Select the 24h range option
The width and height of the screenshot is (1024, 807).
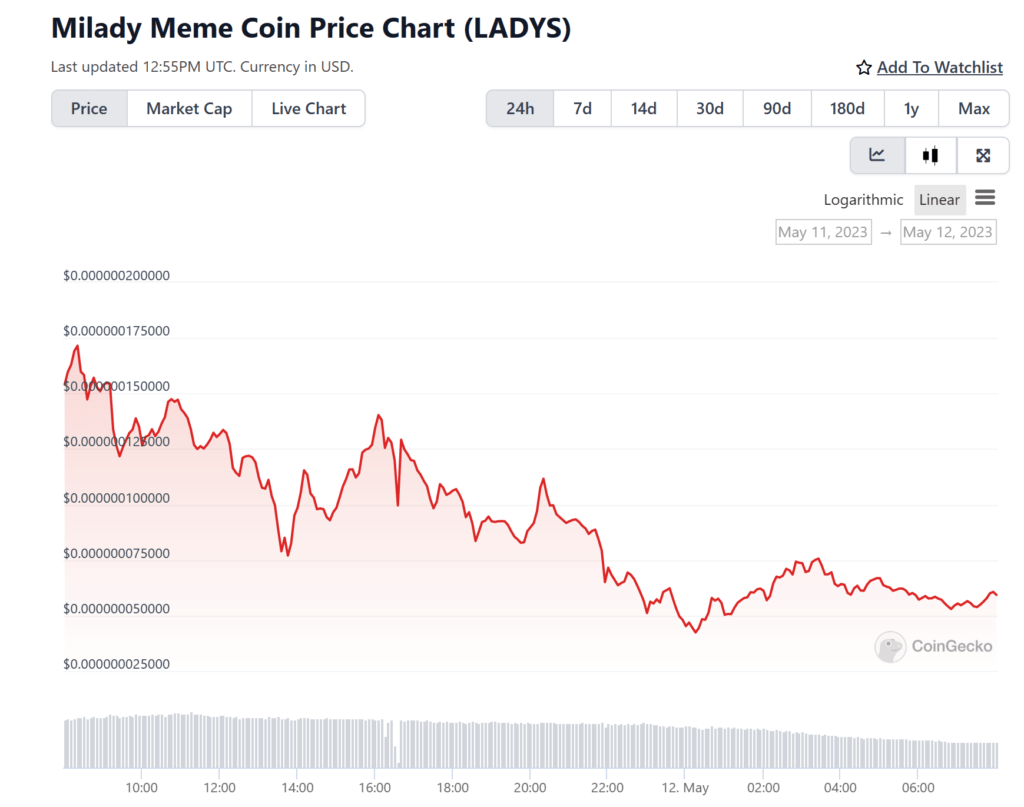(520, 108)
